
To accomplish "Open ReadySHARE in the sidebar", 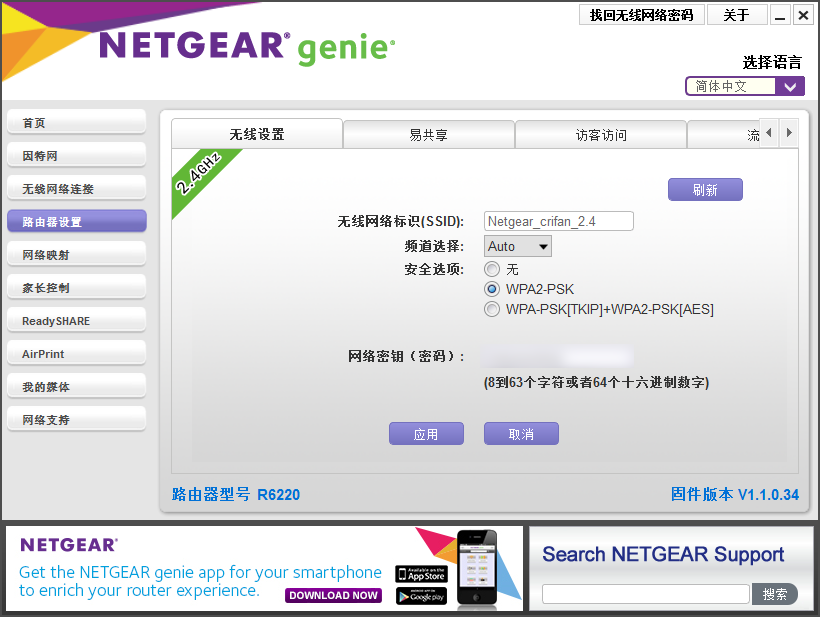I will [76, 320].
